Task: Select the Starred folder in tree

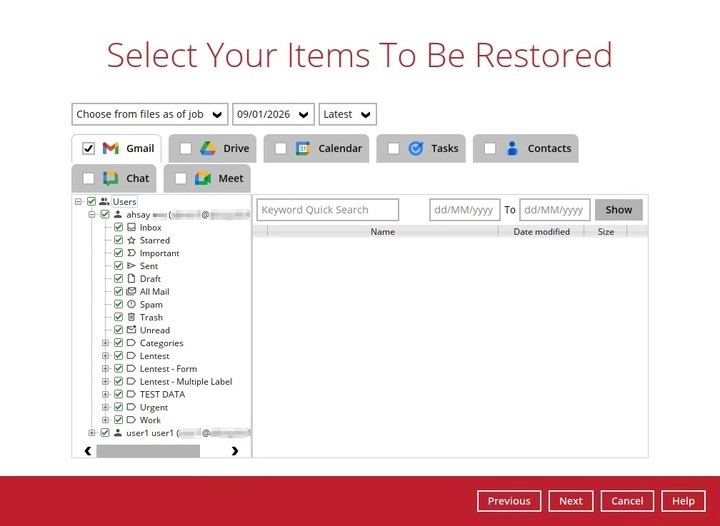Action: pyautogui.click(x=154, y=241)
